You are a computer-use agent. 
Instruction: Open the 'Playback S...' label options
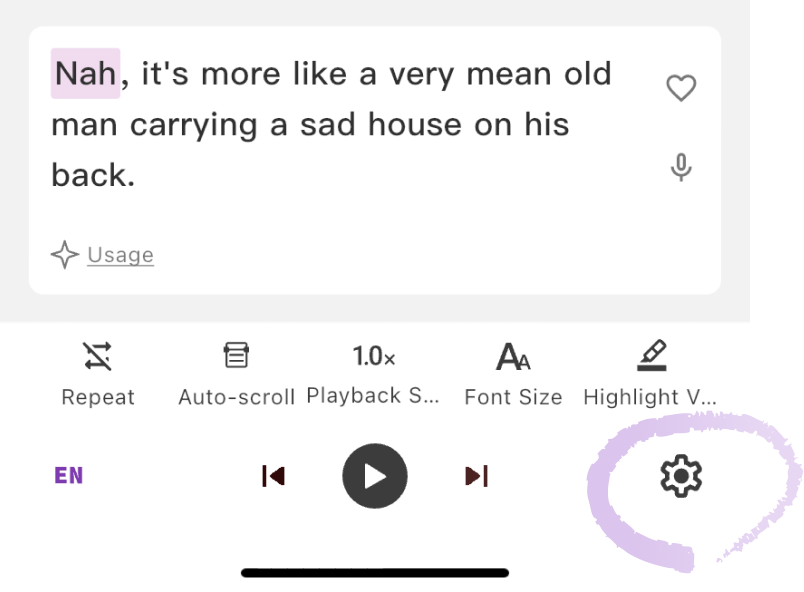tap(373, 396)
